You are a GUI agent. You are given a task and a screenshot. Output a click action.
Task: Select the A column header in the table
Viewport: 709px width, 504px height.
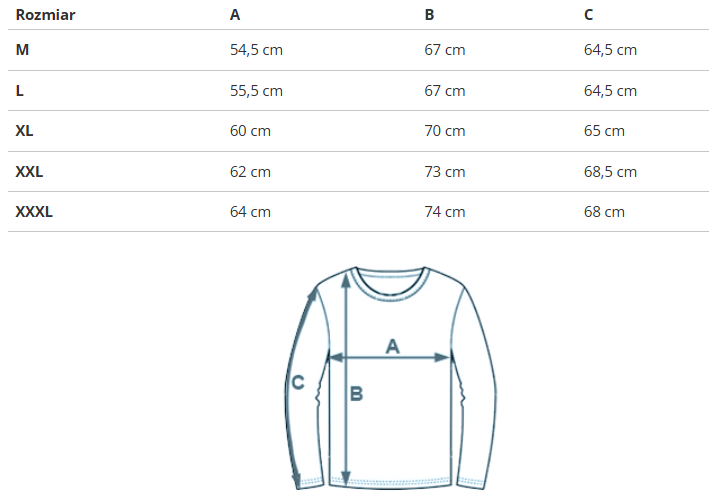coord(235,15)
